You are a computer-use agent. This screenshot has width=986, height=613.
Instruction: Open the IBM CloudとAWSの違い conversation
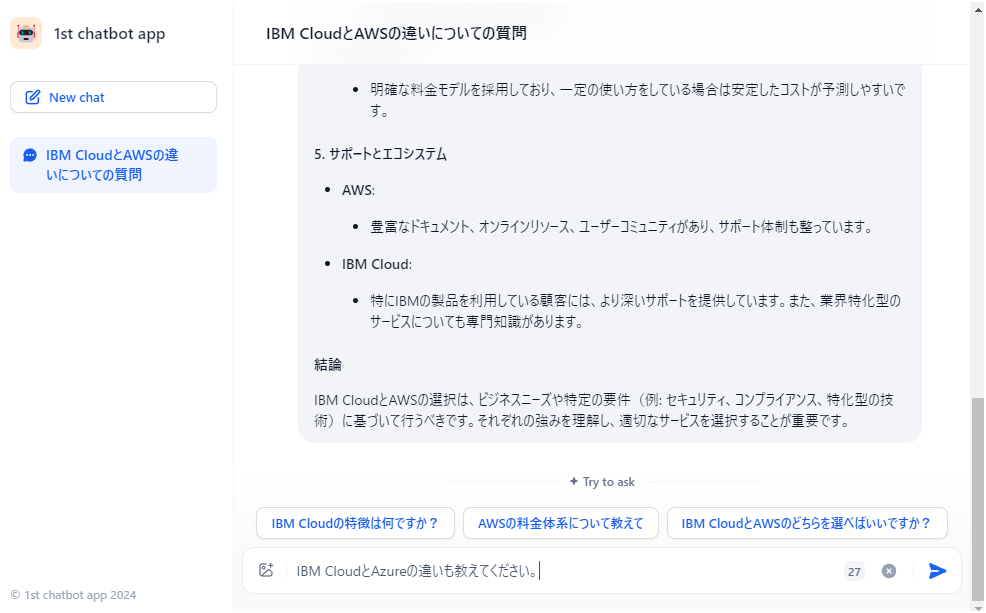[113, 165]
